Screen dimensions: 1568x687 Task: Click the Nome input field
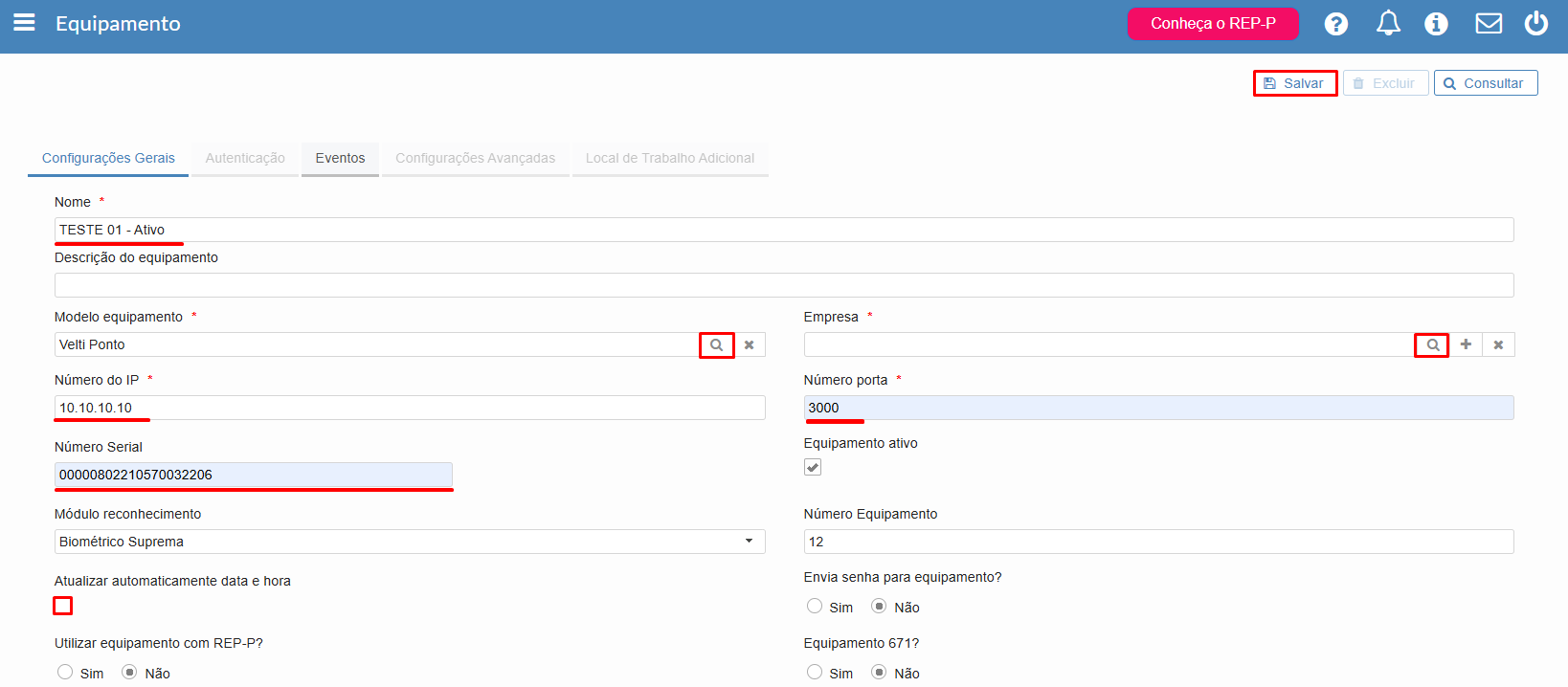click(x=784, y=230)
